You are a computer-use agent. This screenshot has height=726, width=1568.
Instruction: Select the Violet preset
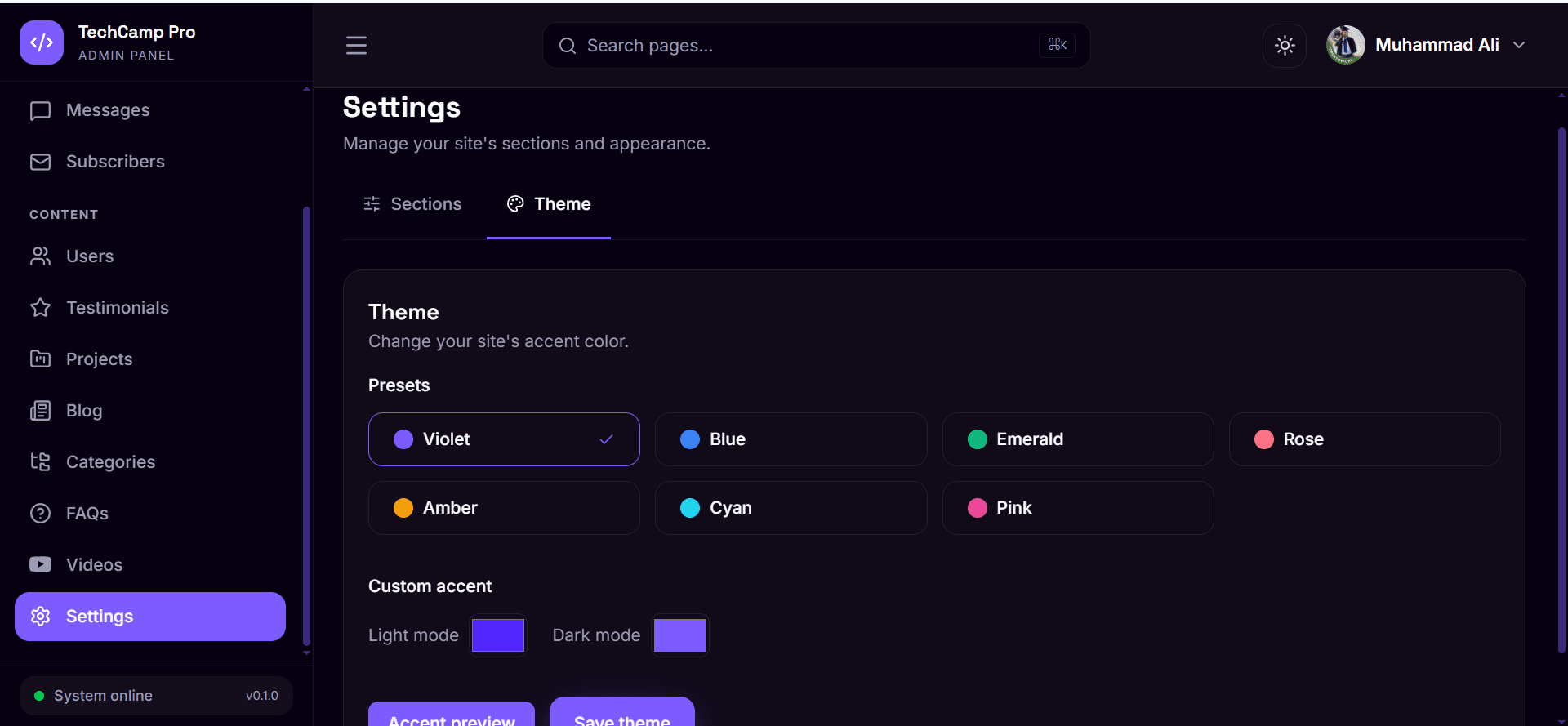[x=504, y=439]
